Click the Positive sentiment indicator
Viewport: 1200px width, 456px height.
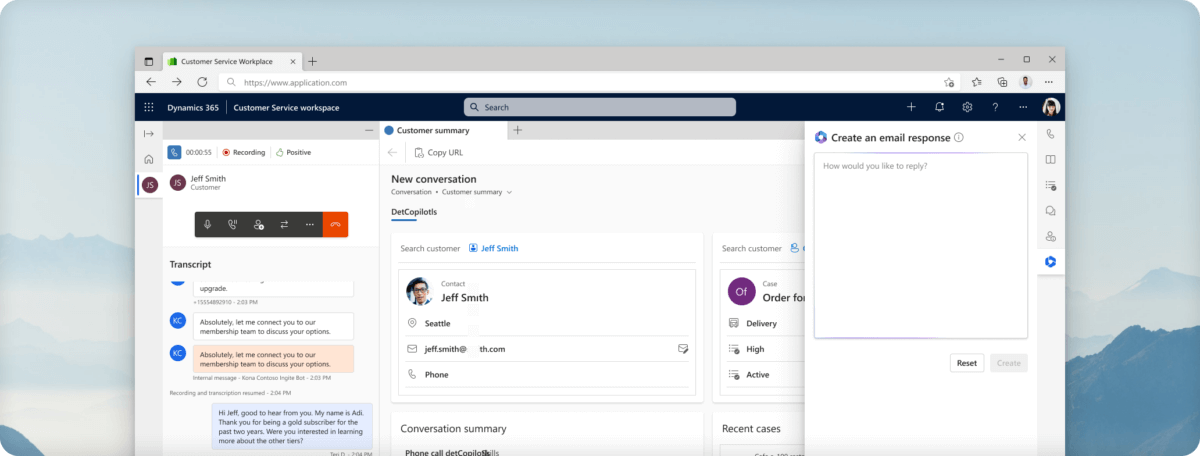click(x=292, y=152)
